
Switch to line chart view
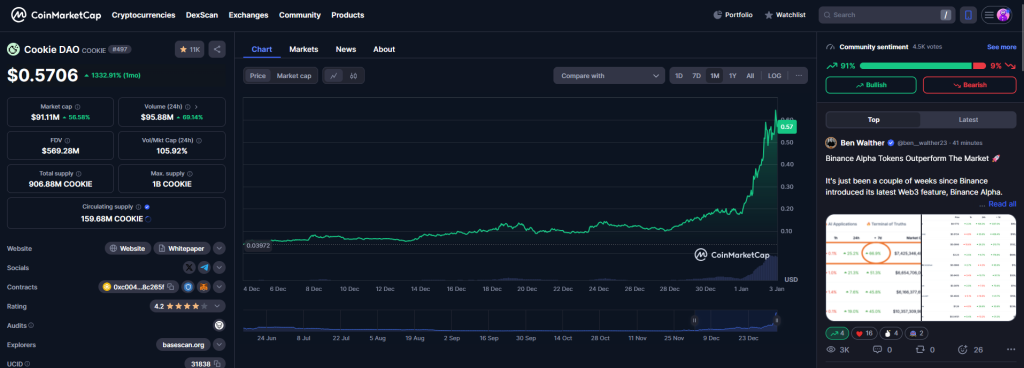(334, 76)
